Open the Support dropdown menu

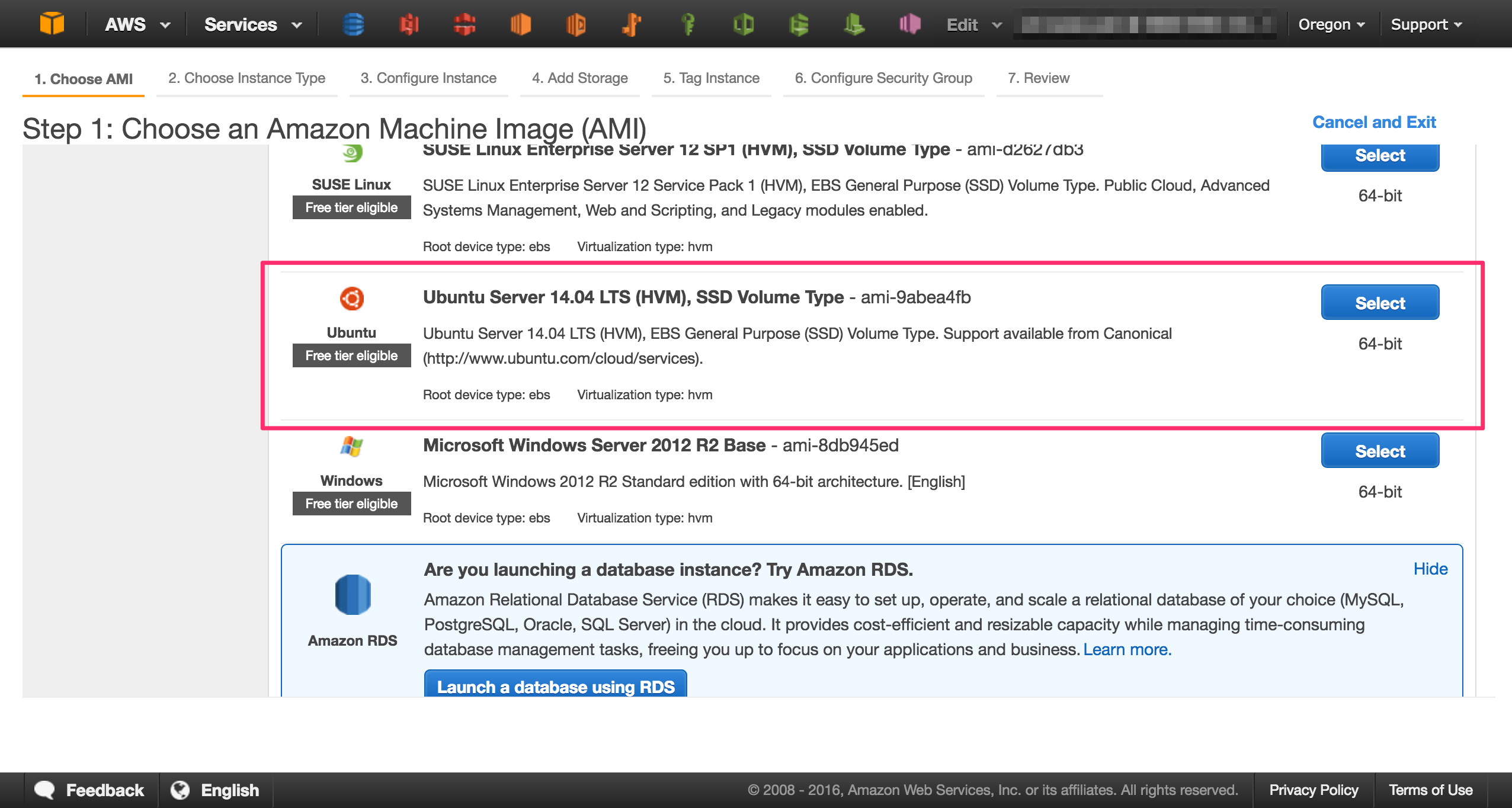point(1427,24)
